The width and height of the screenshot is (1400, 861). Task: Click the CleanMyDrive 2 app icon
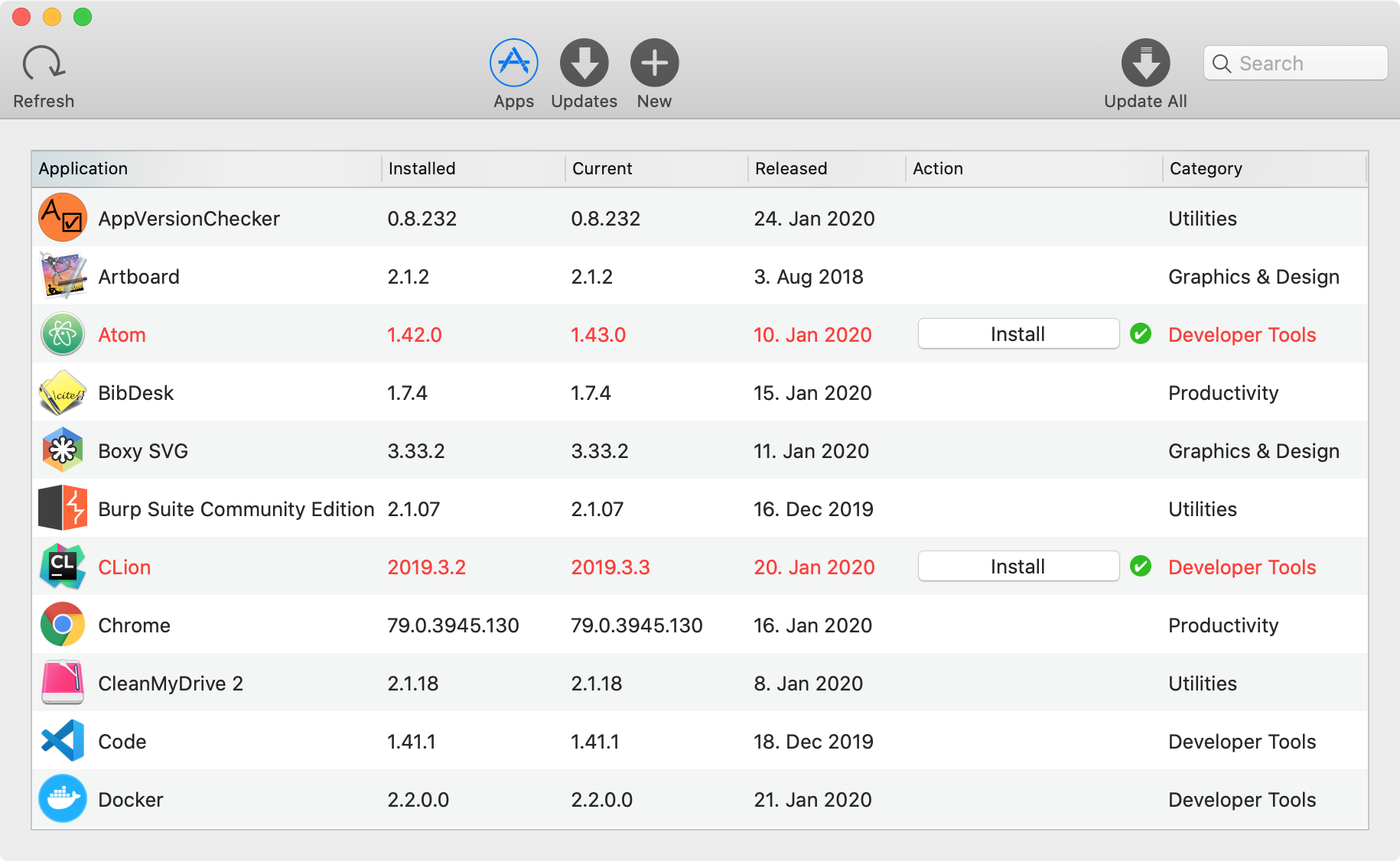63,683
